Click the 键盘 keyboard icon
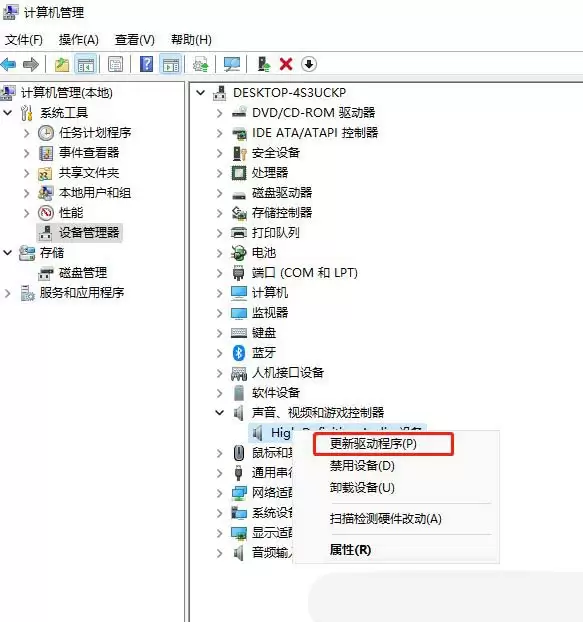The width and height of the screenshot is (583, 622). click(x=239, y=333)
